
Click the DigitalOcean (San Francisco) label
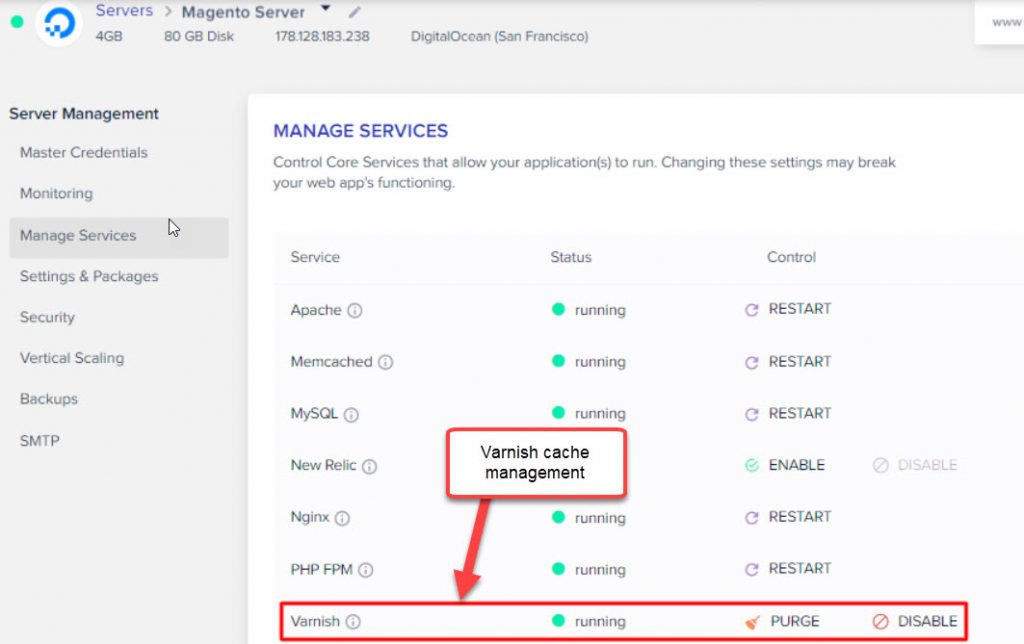click(499, 37)
